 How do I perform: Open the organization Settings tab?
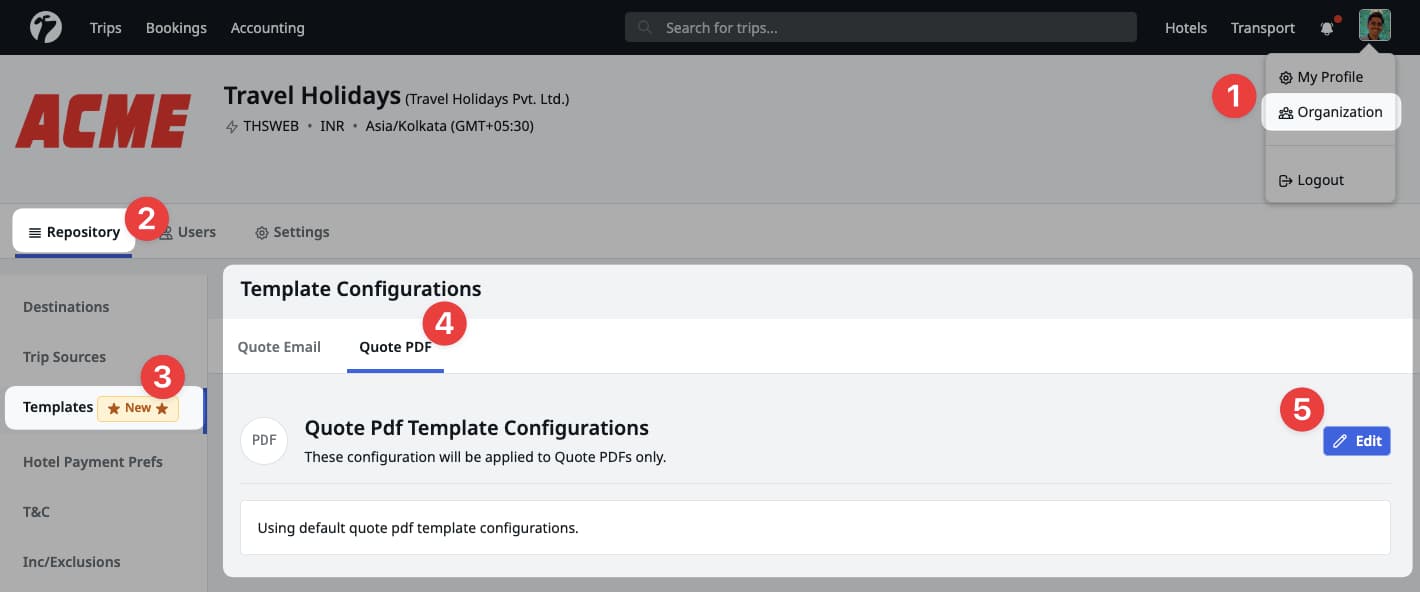[292, 232]
